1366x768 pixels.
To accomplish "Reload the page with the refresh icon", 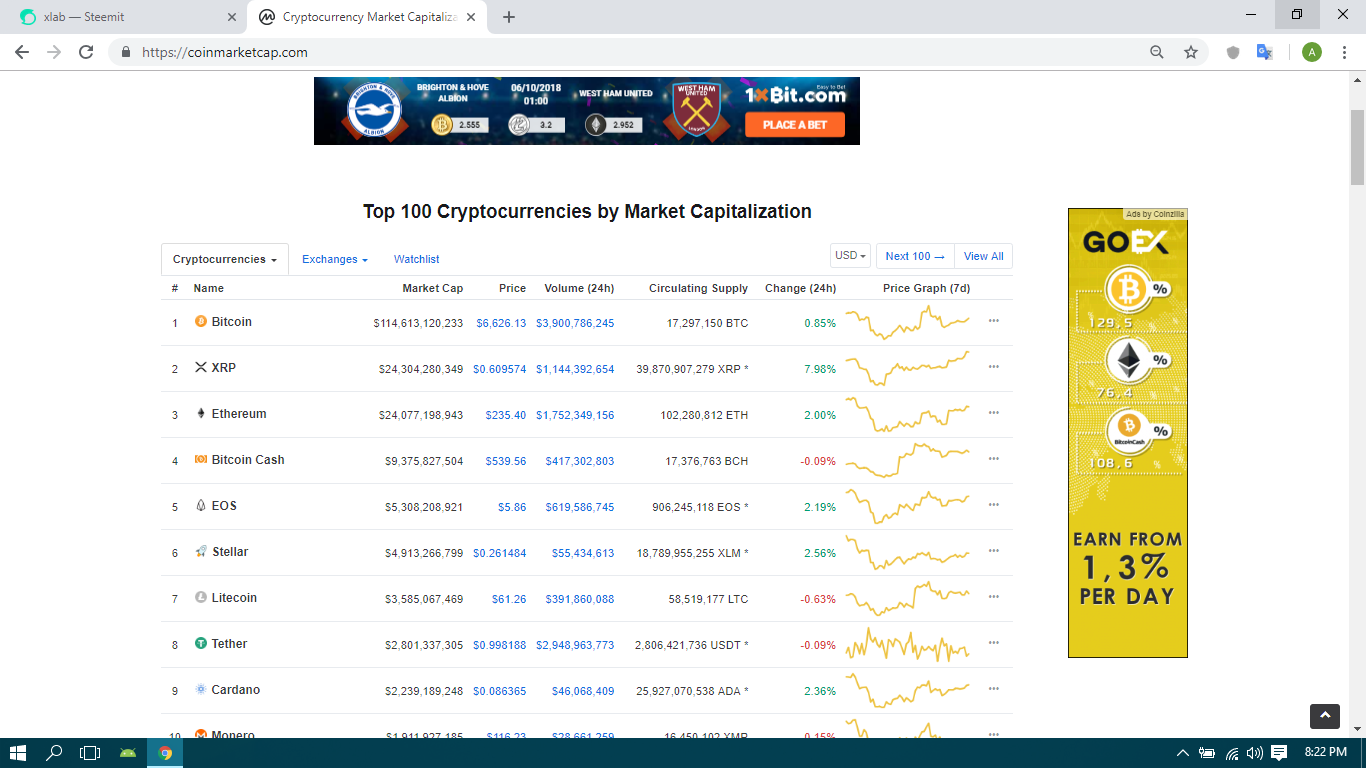I will pyautogui.click(x=87, y=52).
